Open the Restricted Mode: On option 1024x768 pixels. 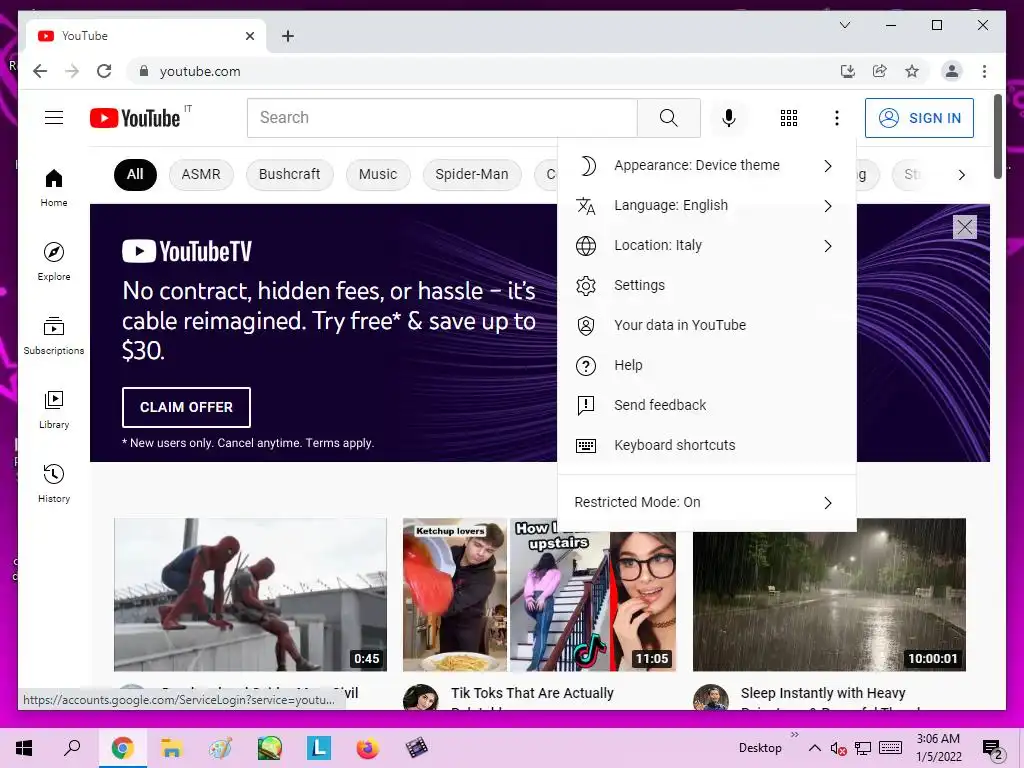707,502
